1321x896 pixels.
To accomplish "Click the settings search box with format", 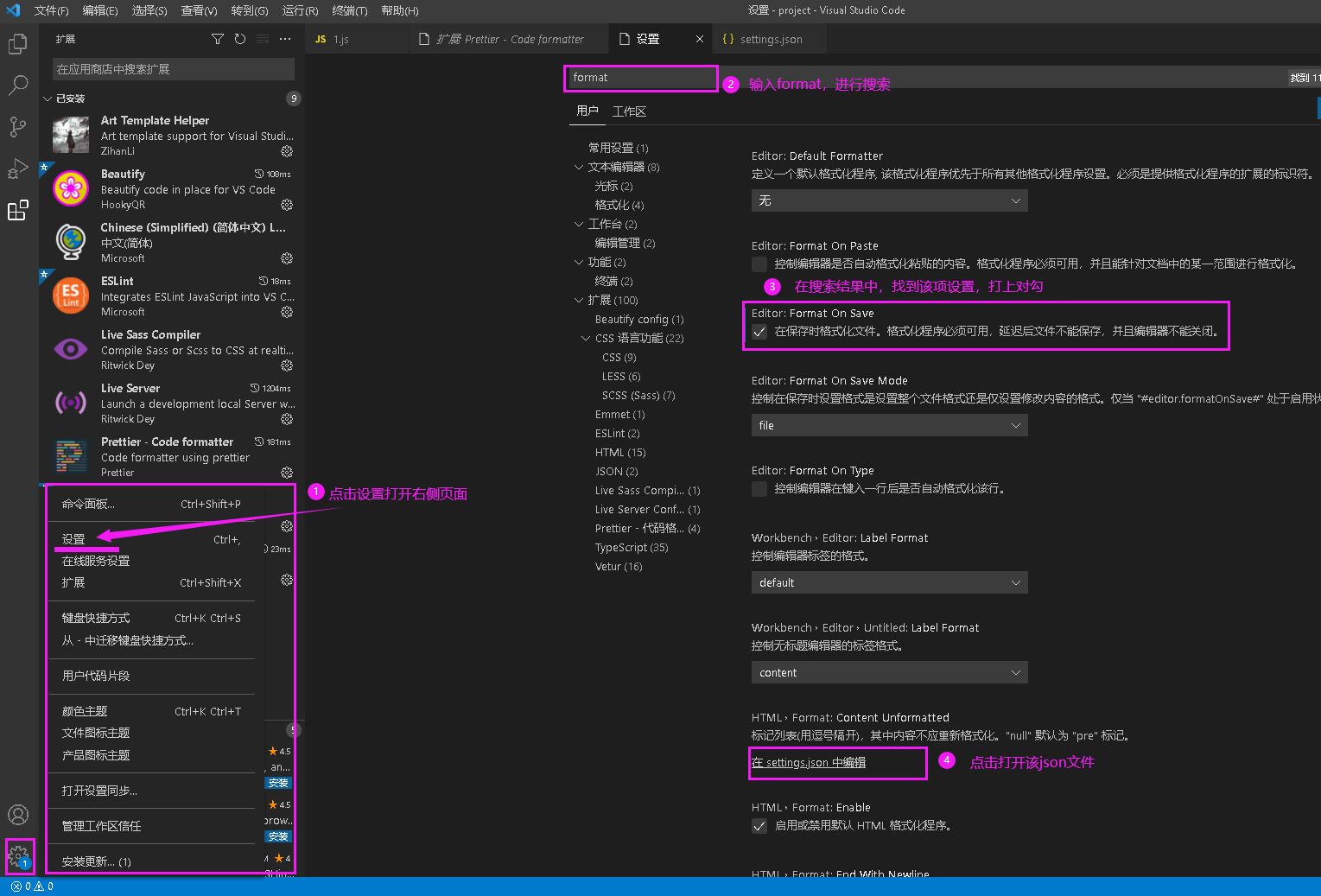I will pos(641,78).
